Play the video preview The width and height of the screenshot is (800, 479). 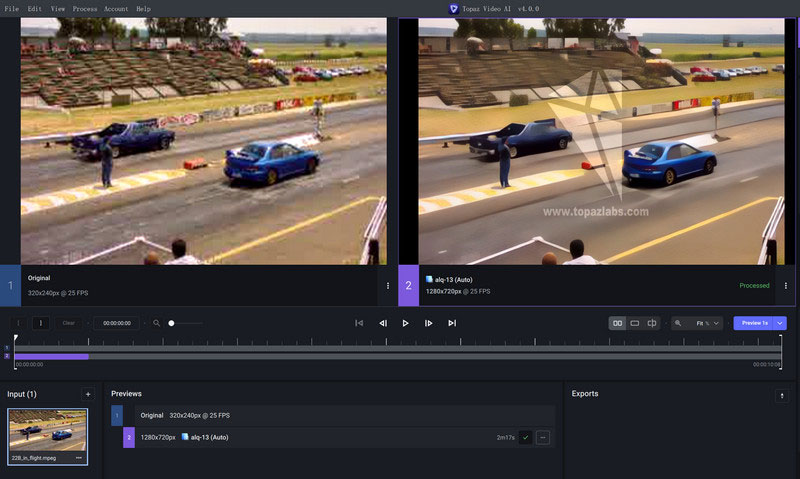(x=405, y=323)
